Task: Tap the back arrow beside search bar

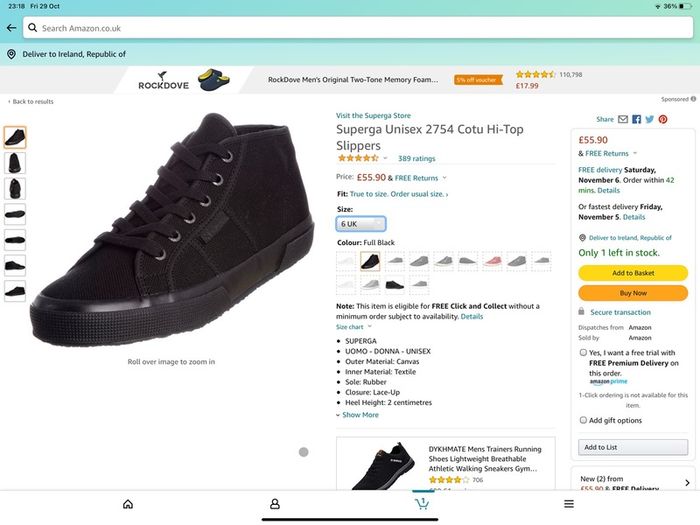Action: coord(12,28)
